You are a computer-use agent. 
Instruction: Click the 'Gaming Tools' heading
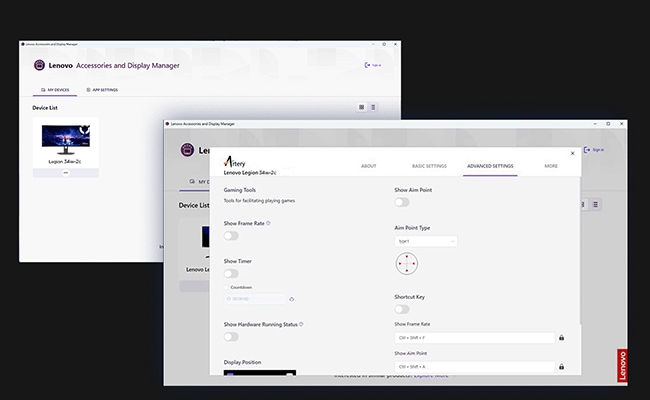coord(240,190)
